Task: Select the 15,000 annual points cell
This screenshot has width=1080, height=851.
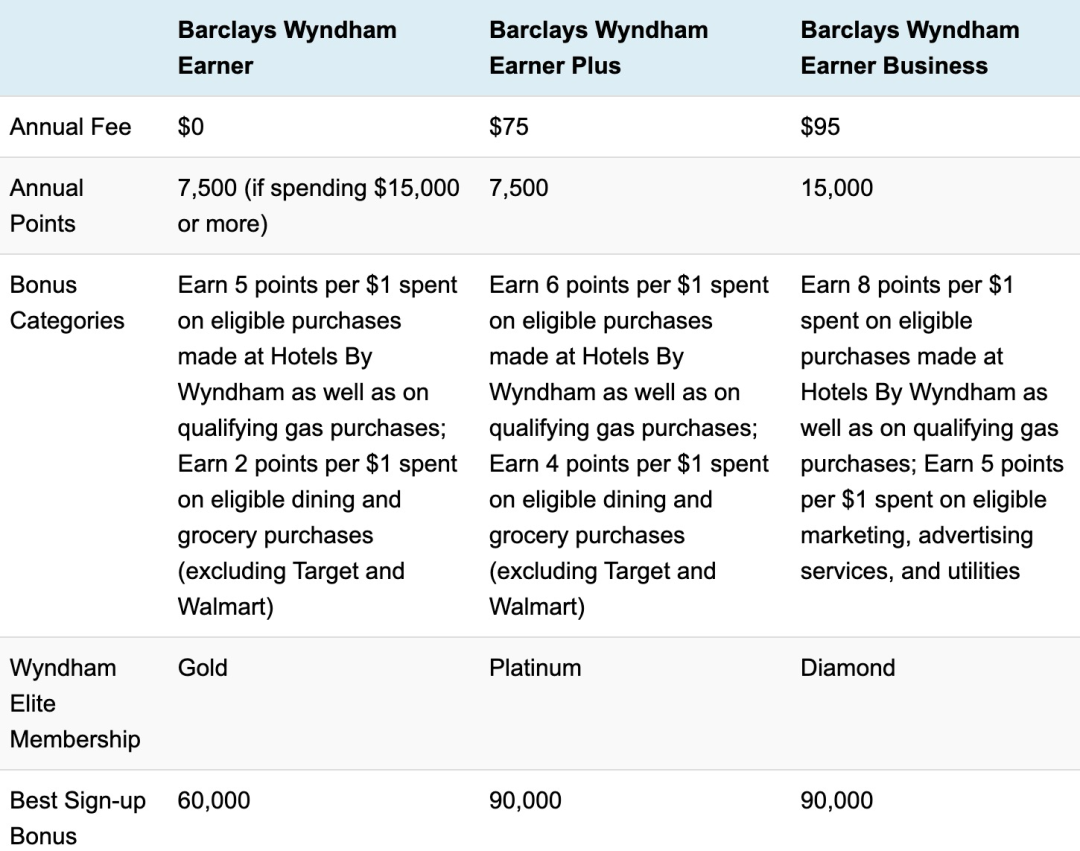Action: point(836,188)
